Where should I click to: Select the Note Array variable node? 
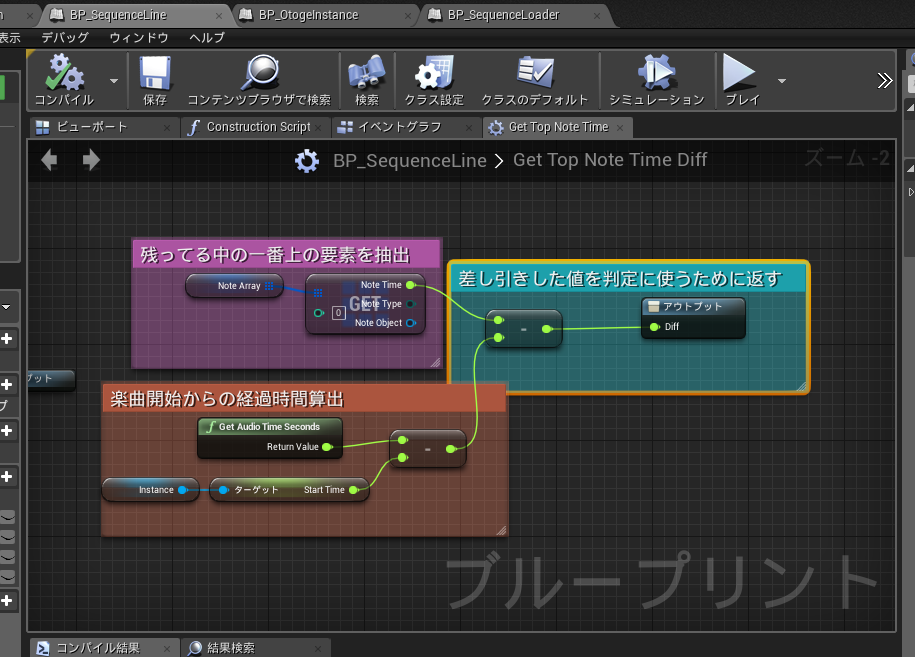235,286
